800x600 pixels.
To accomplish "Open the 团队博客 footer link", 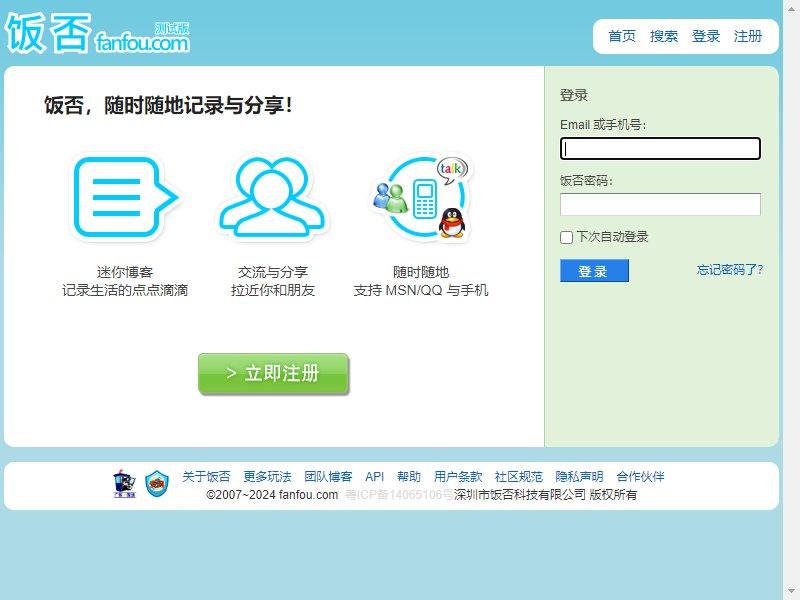I will [x=328, y=477].
